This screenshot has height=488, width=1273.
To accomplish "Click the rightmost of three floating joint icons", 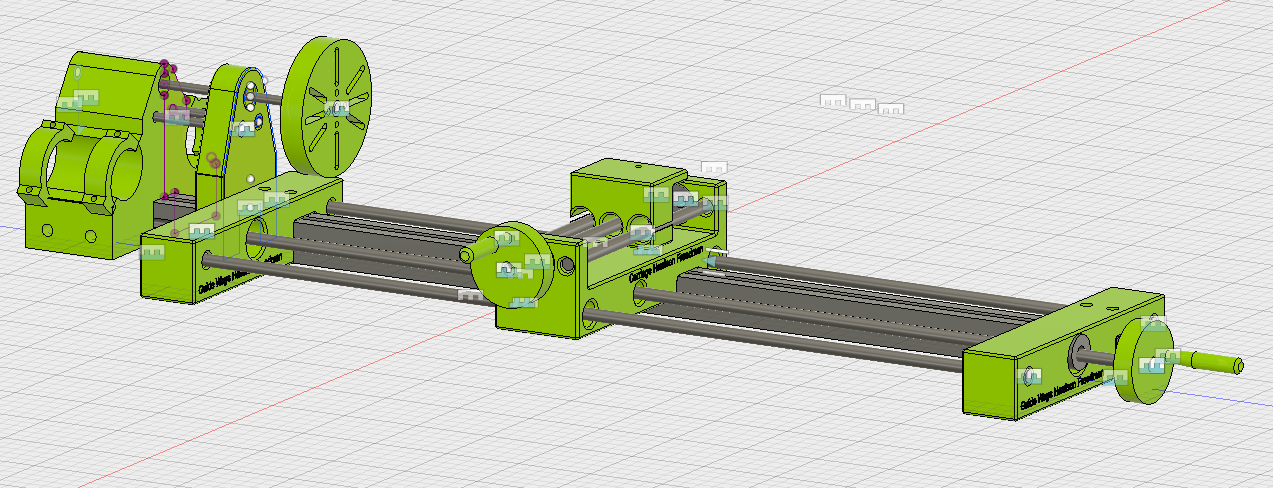I will coord(890,108).
